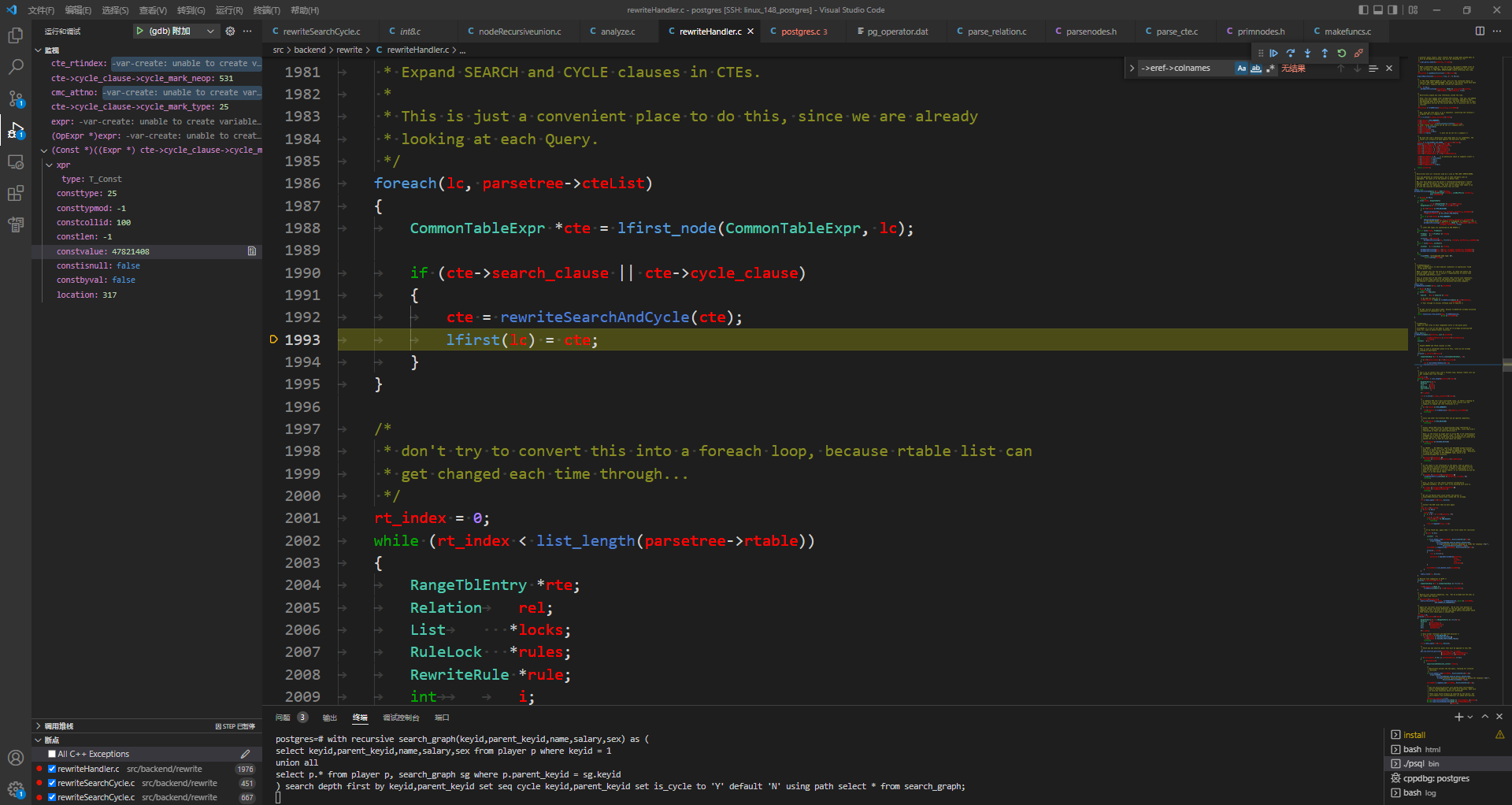The height and width of the screenshot is (805, 1512).
Task: Close the rewriteHandler.c tab
Action: pos(750,32)
